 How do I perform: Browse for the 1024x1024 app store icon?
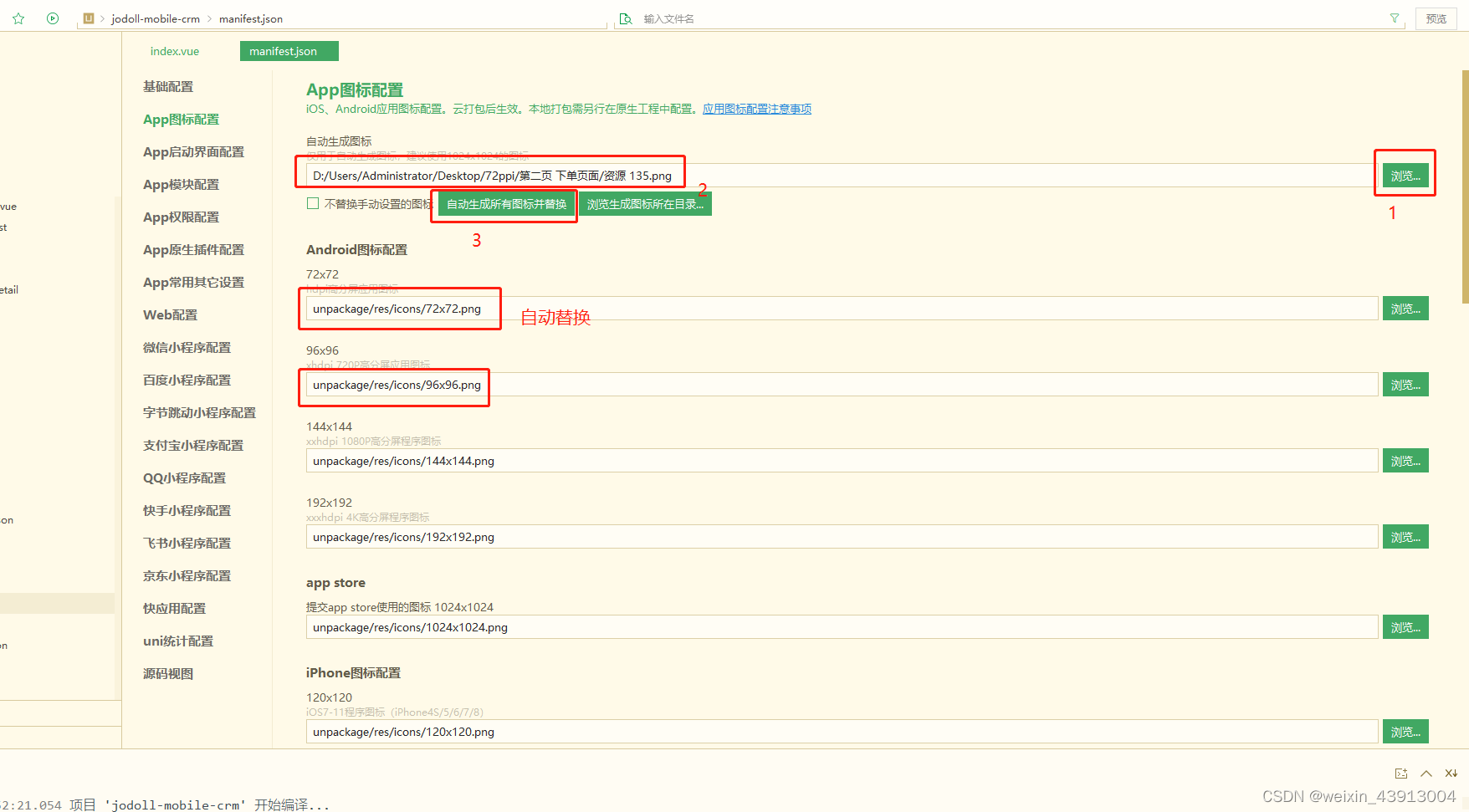tap(1405, 627)
